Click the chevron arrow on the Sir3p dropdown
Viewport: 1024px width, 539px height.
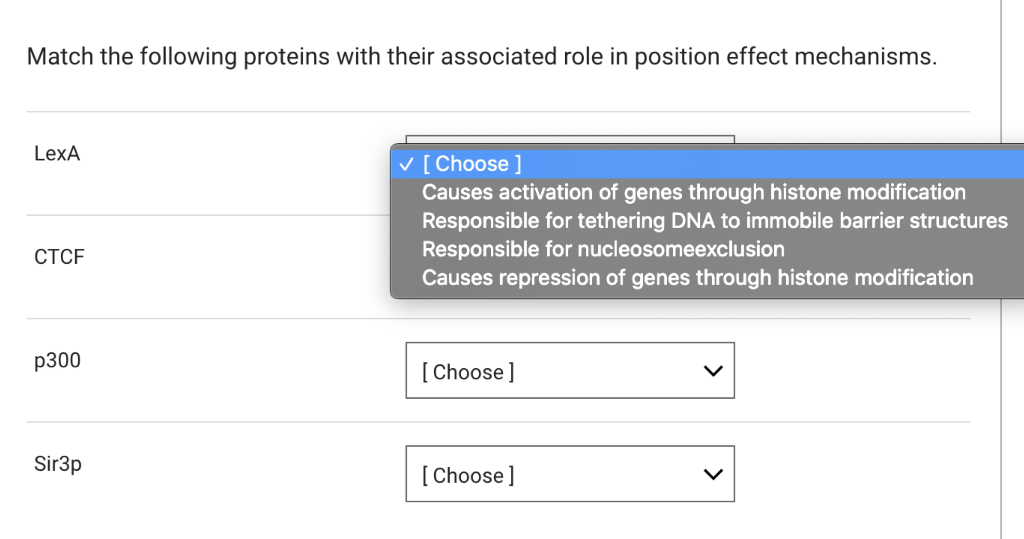[711, 475]
